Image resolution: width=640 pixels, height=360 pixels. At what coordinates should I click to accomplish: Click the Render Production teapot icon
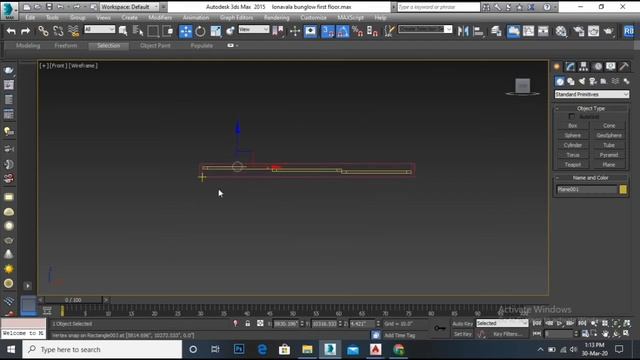(609, 31)
